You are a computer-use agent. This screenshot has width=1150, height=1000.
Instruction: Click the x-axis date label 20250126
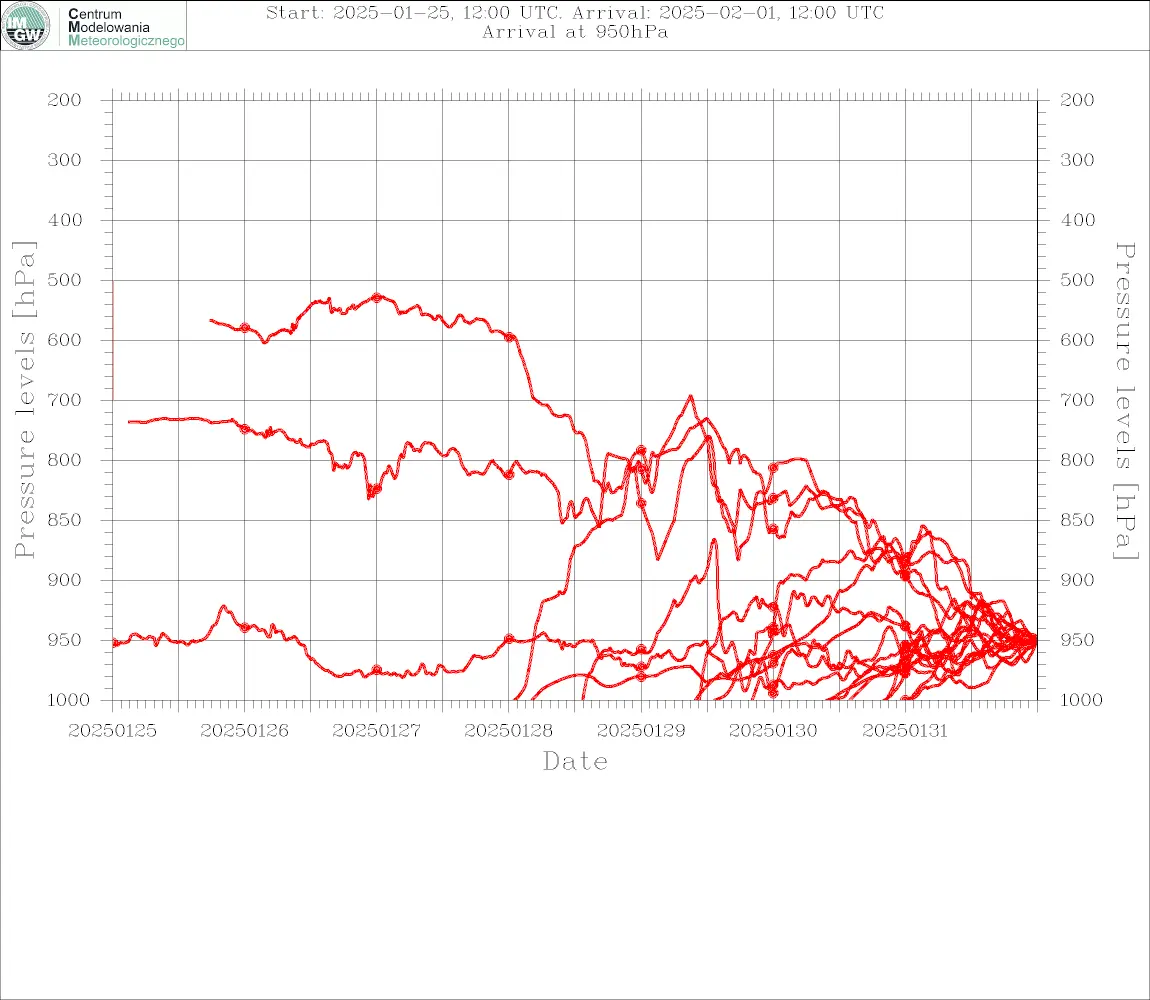[x=244, y=731]
